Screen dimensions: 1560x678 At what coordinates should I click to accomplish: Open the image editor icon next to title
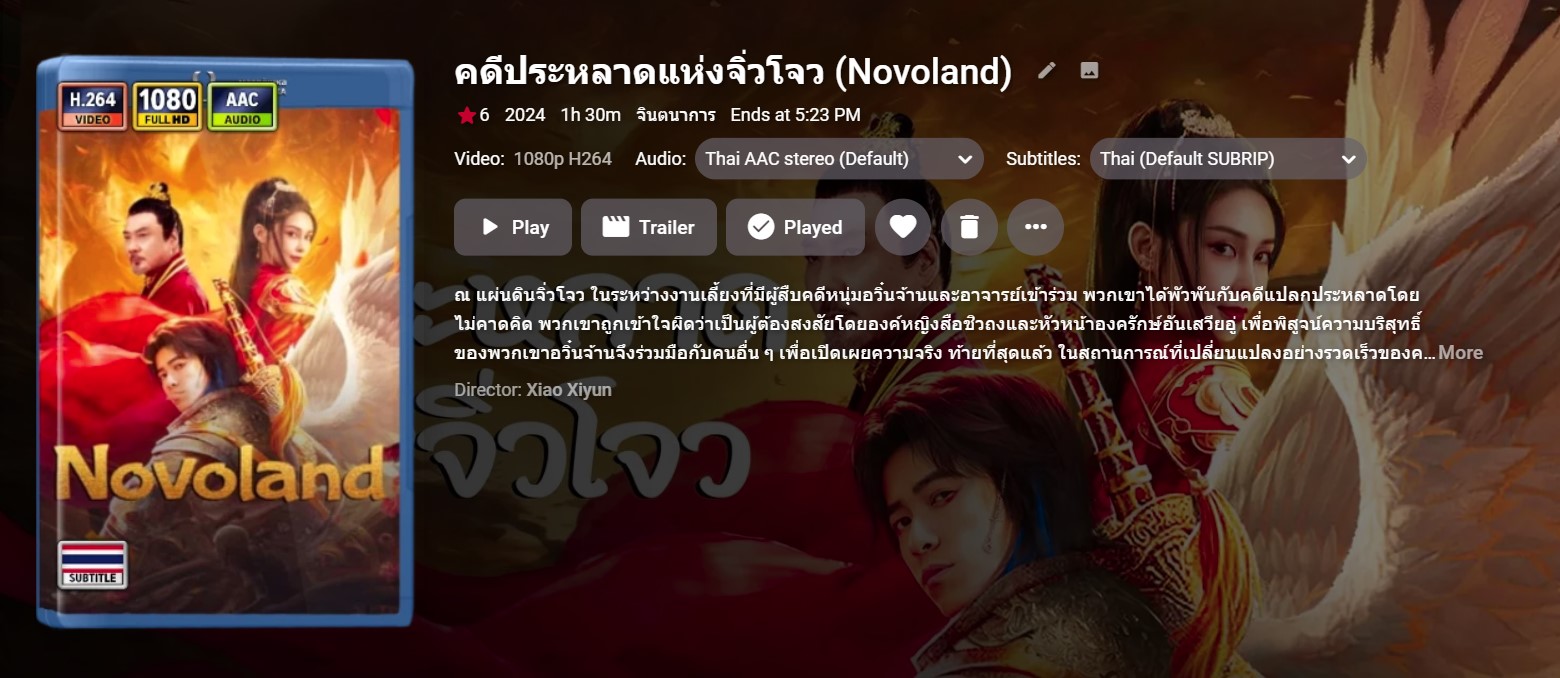1090,70
